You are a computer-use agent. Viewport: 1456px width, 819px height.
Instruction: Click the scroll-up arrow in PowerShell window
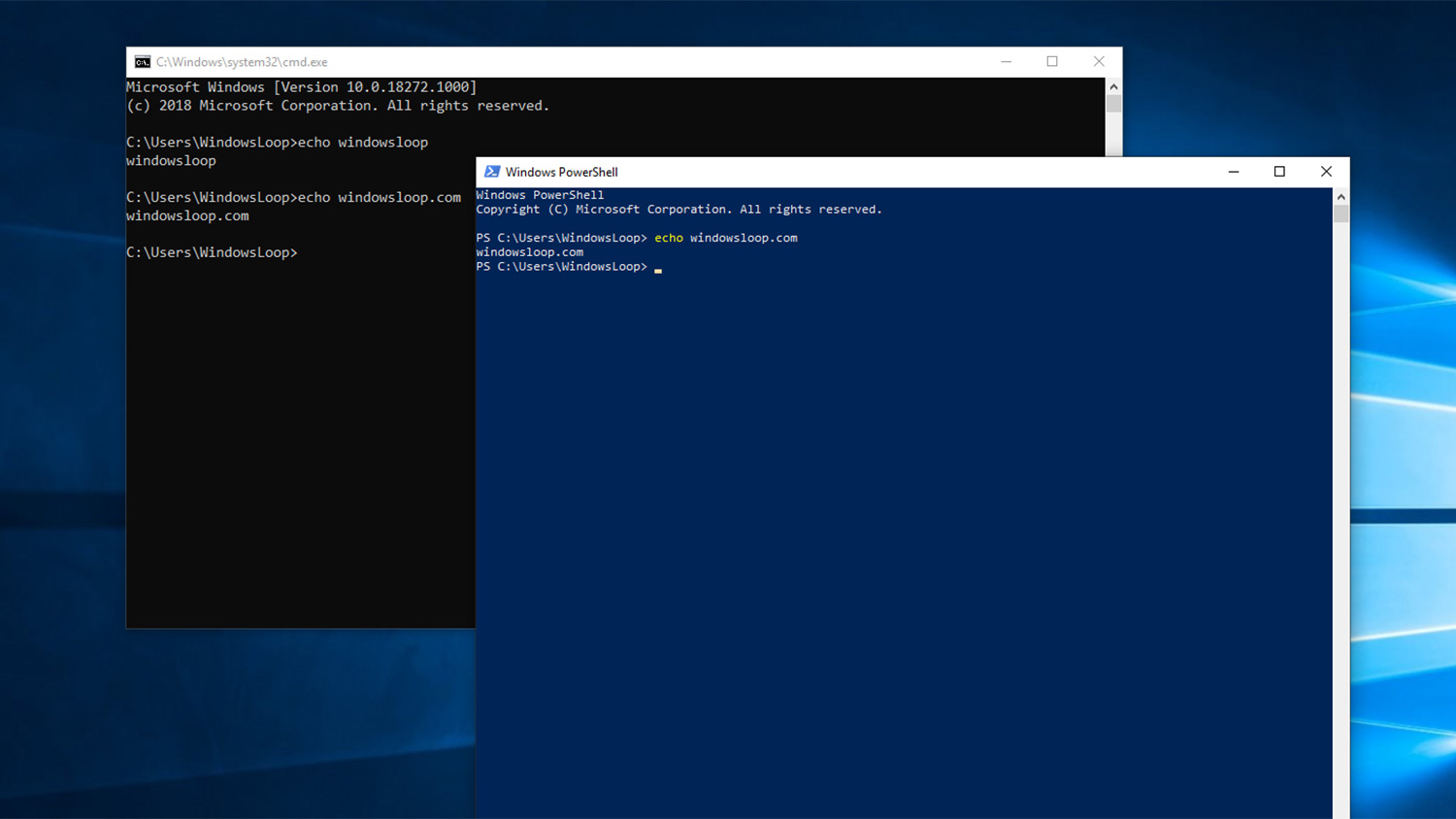(x=1340, y=195)
